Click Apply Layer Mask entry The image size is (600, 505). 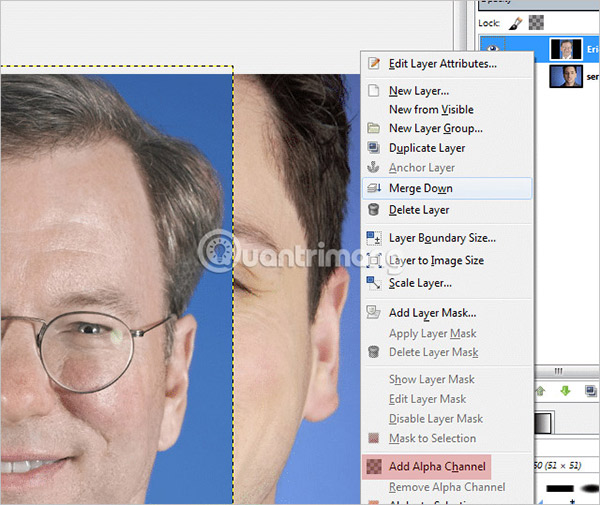(x=447, y=334)
